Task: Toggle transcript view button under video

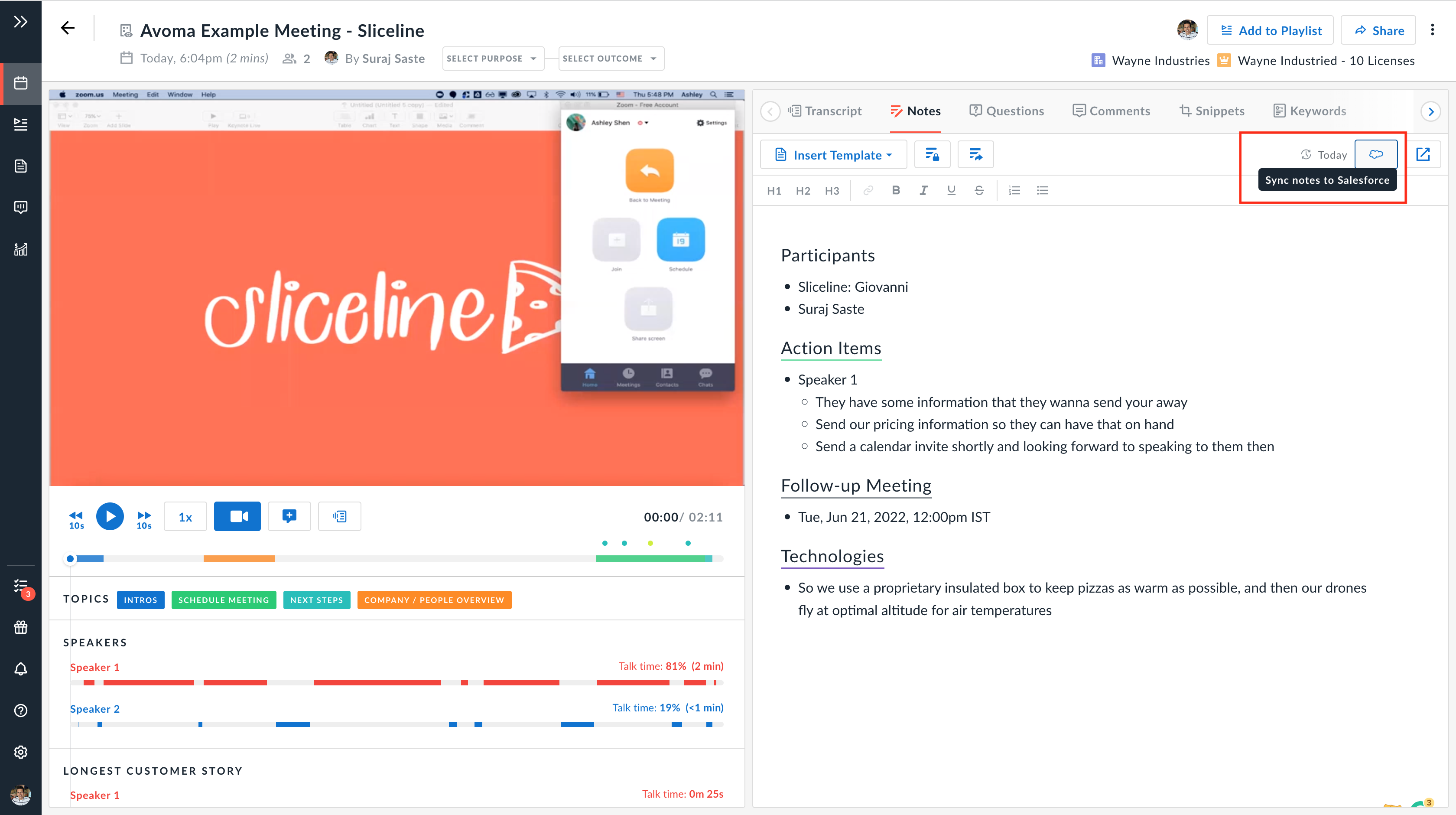Action: [340, 516]
